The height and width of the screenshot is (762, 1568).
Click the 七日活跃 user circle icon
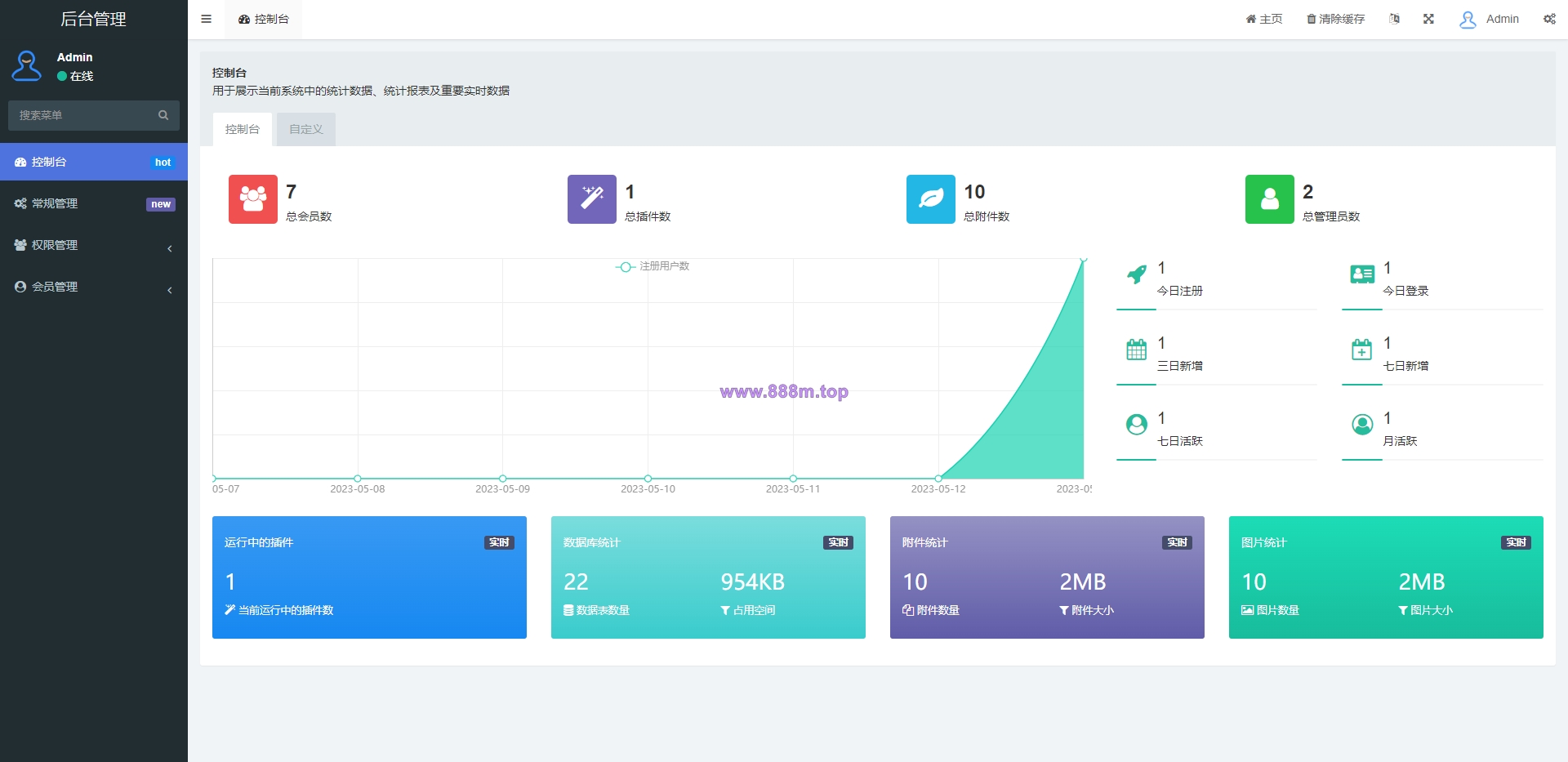1136,425
